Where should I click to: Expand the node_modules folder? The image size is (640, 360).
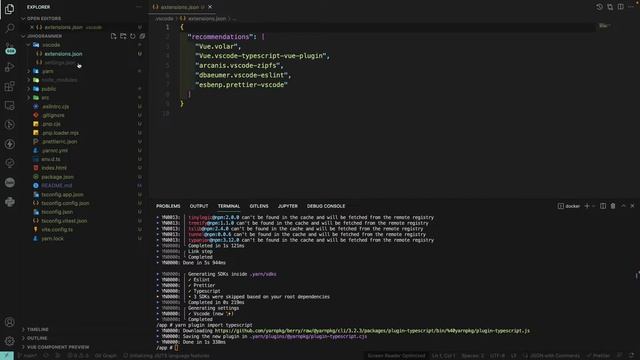60,80
